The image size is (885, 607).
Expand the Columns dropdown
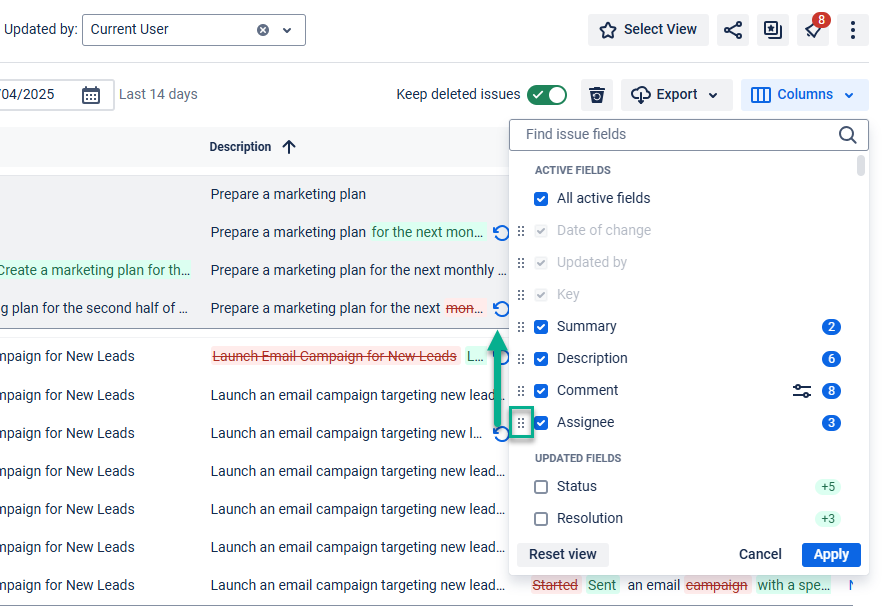(804, 95)
